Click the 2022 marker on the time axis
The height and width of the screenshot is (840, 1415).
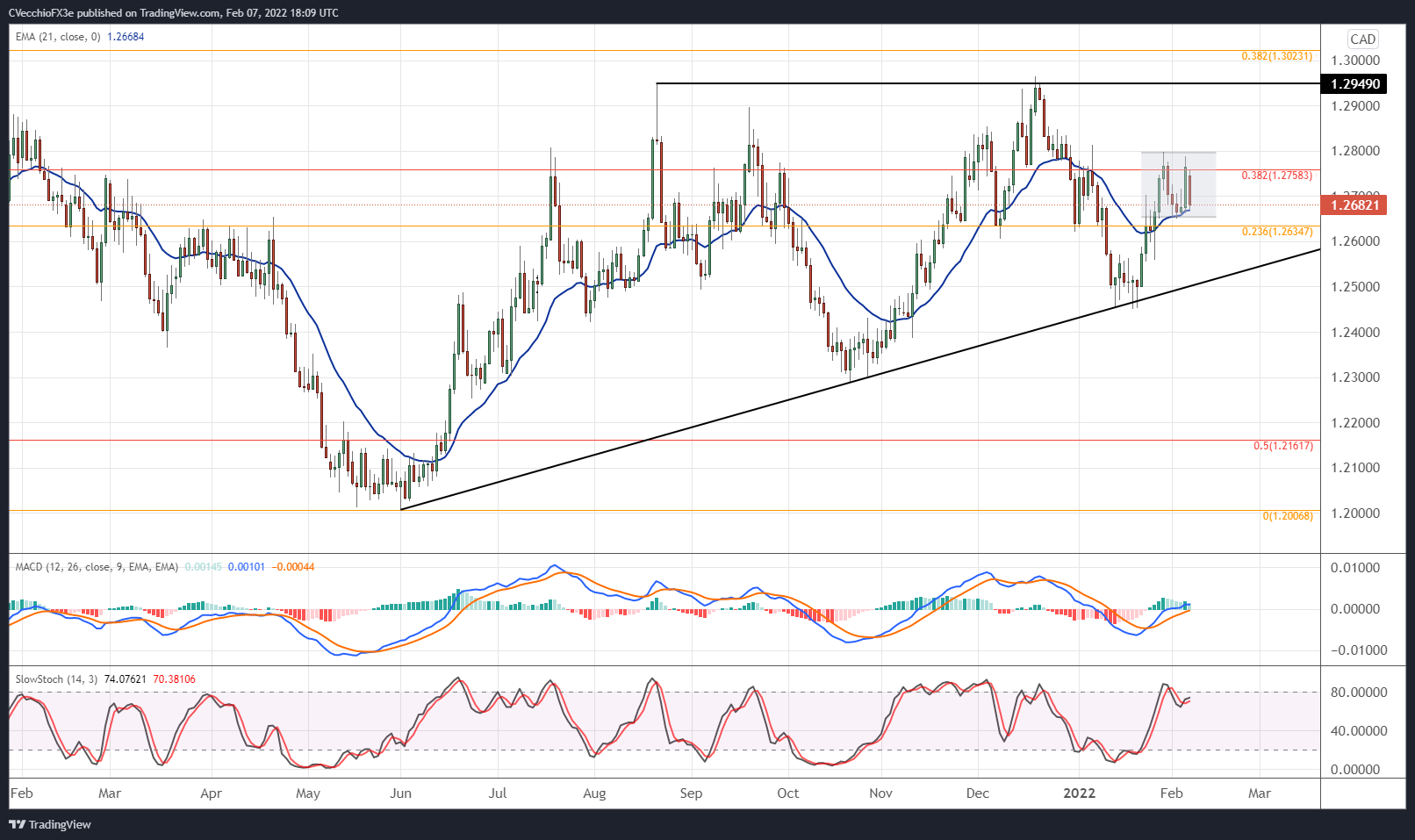pos(1079,793)
